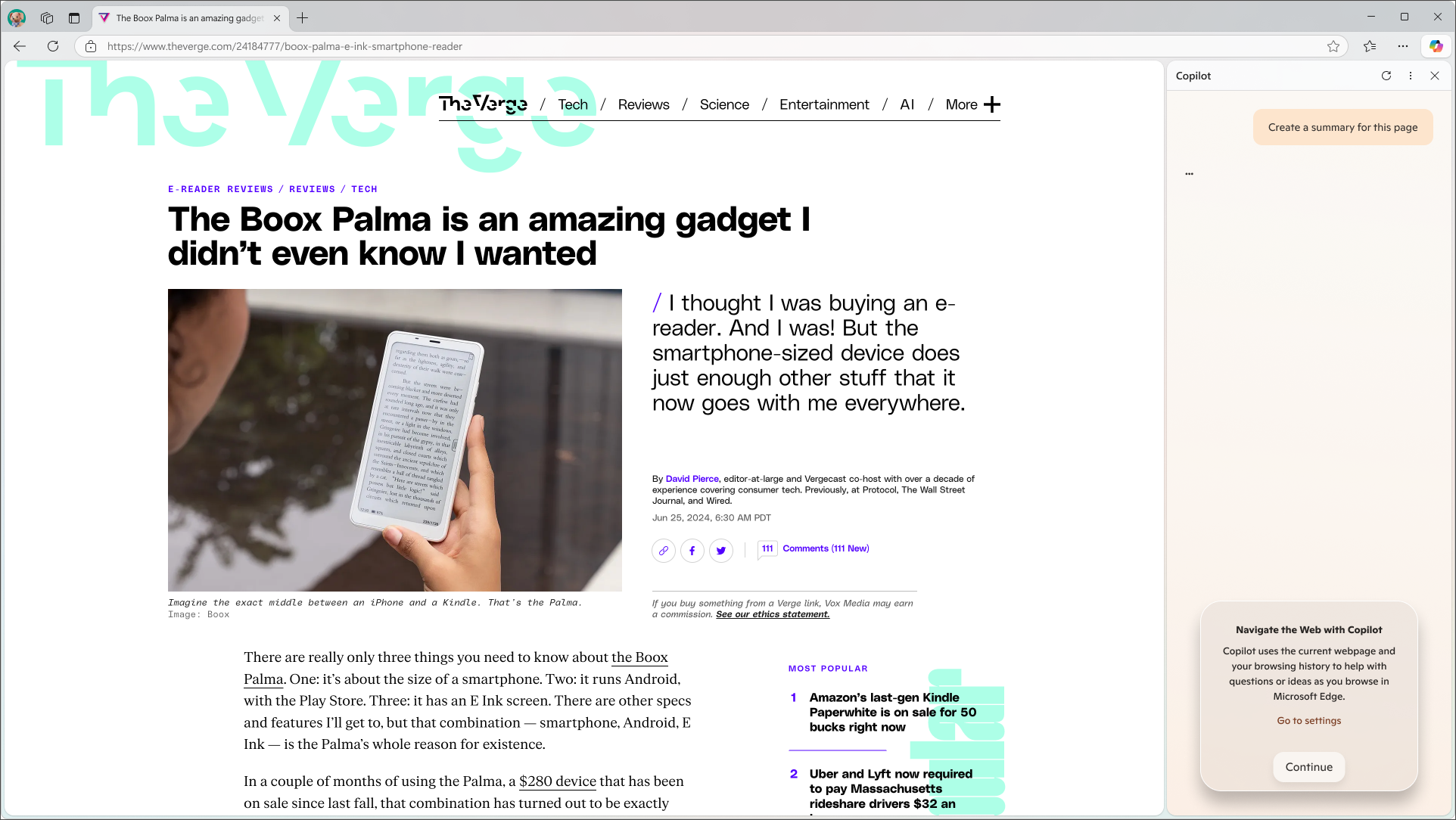The width and height of the screenshot is (1456, 820).
Task: Click the Facebook share icon on article
Action: [x=692, y=551]
